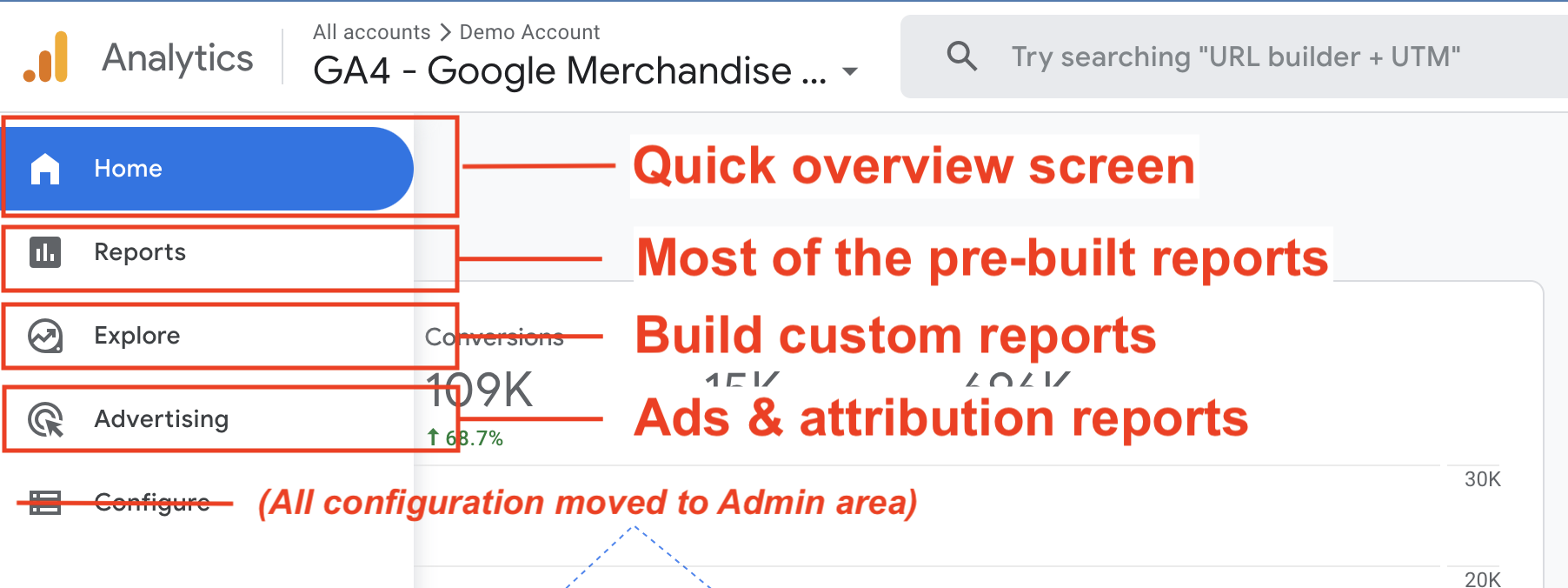Select the Configure sidebar label

152,503
